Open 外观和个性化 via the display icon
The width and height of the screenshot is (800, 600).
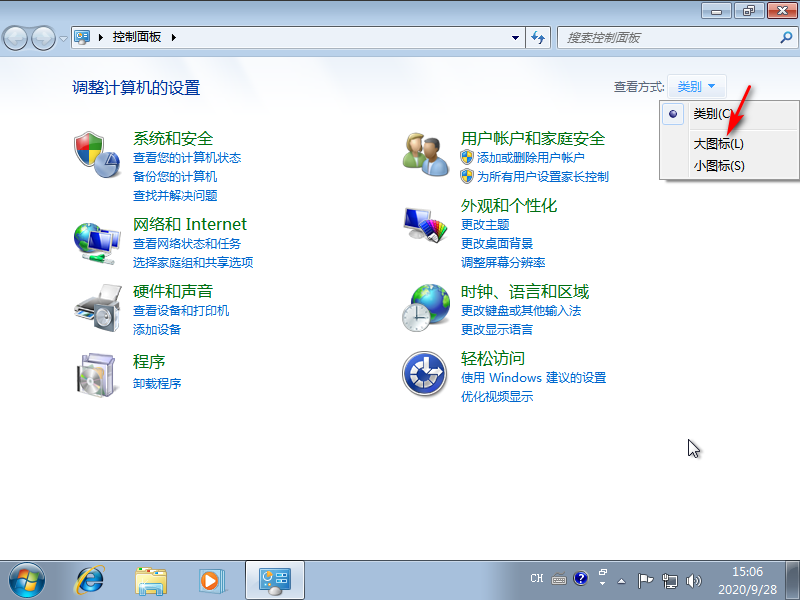tap(424, 224)
